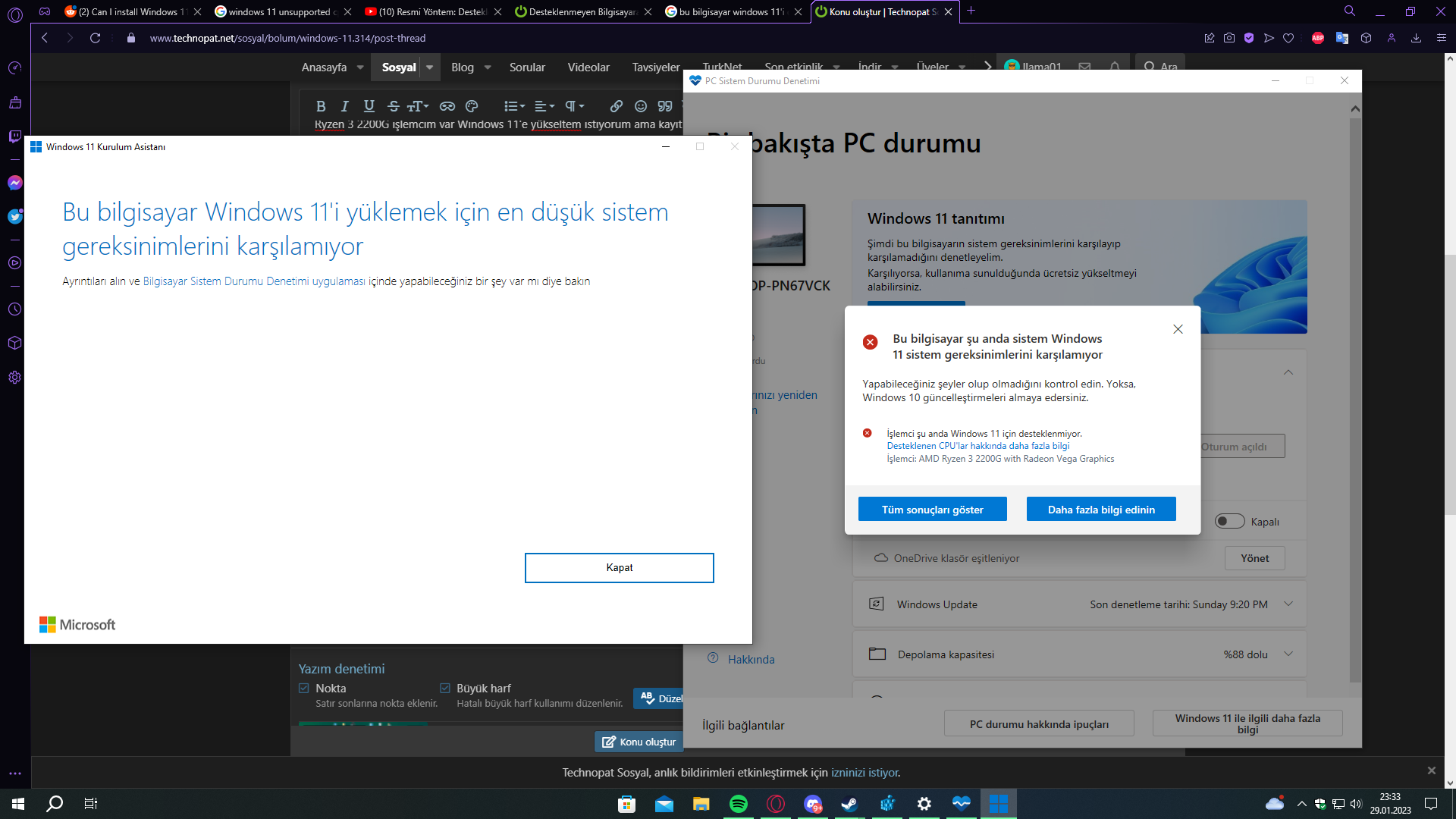1456x819 pixels.
Task: Click the insert quote icon
Action: tap(665, 106)
